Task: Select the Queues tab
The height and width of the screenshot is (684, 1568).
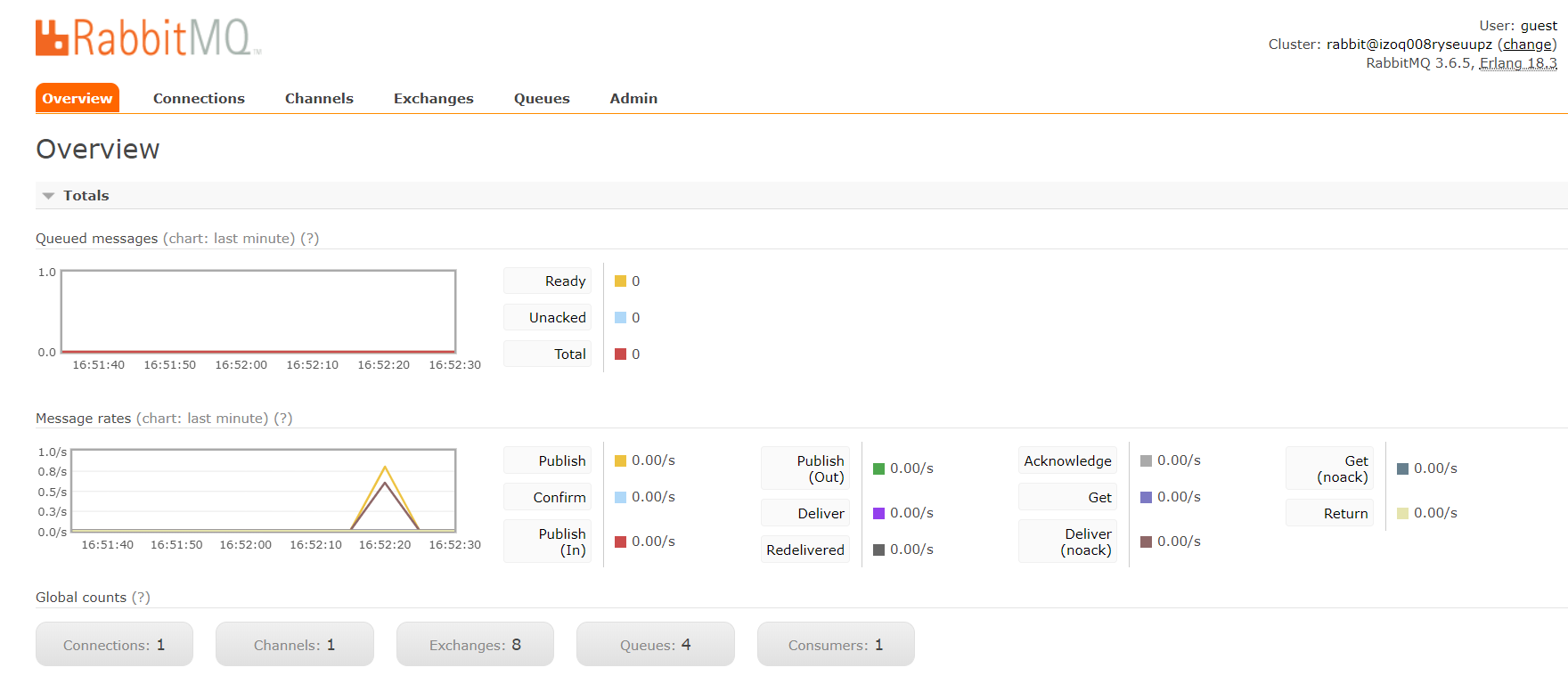Action: pyautogui.click(x=542, y=98)
